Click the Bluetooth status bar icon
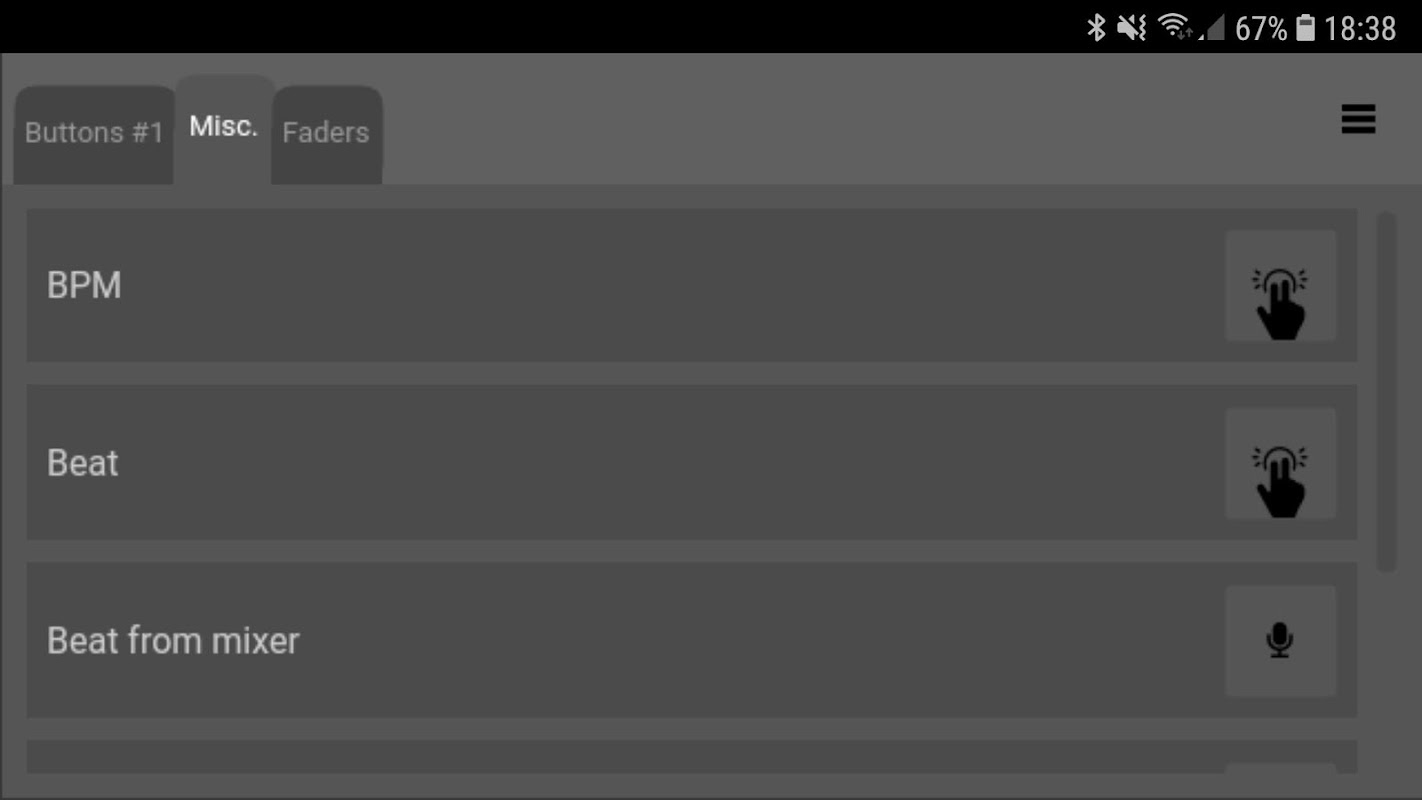 [x=1097, y=28]
